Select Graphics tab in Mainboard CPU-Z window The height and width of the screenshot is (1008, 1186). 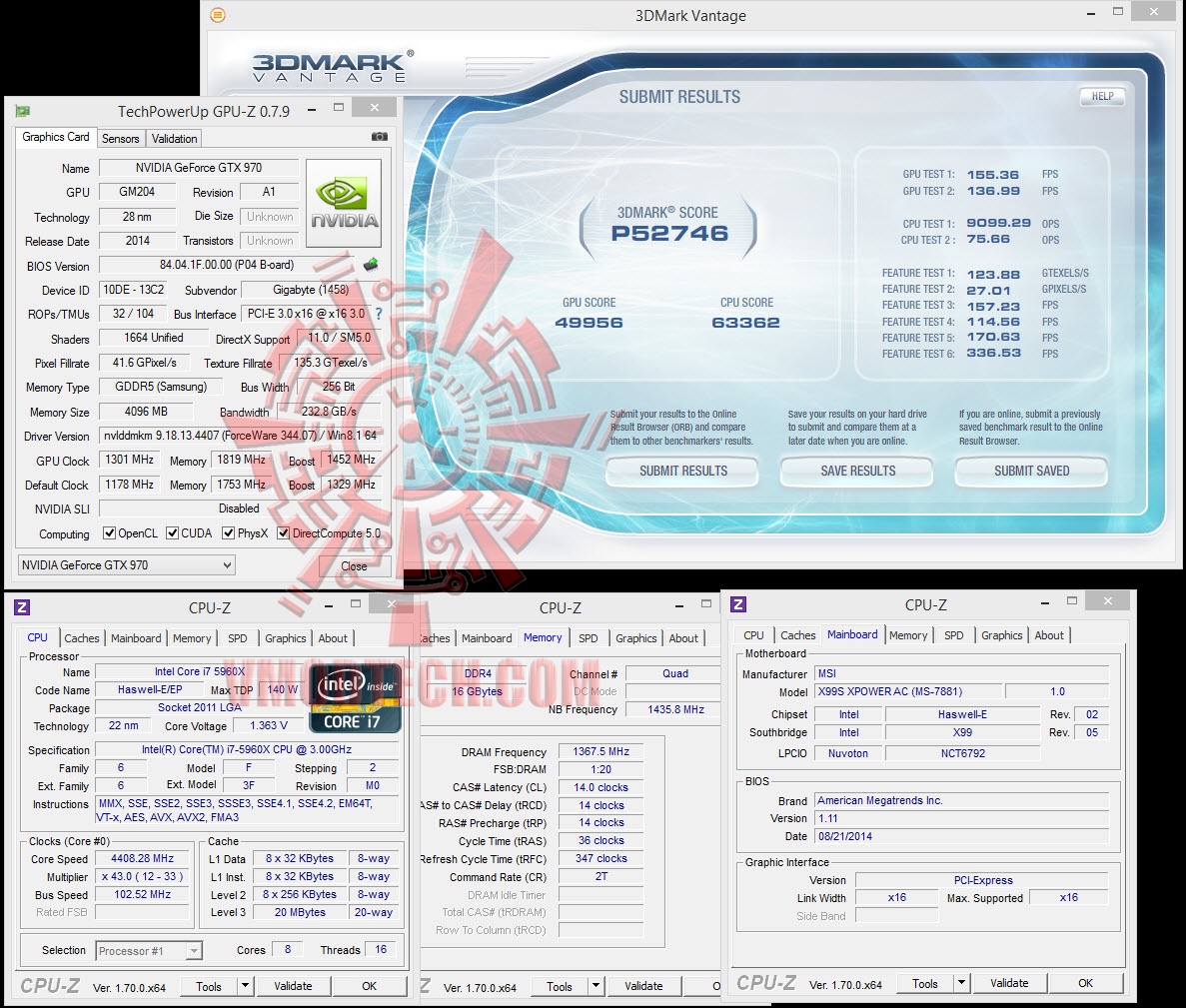(1001, 635)
